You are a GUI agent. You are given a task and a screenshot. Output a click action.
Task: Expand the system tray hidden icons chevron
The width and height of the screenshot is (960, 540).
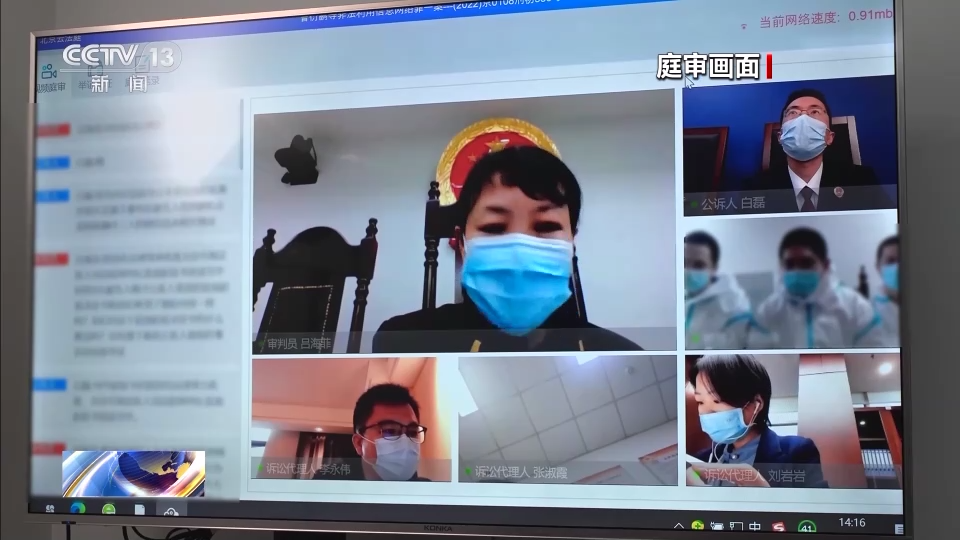(x=677, y=524)
